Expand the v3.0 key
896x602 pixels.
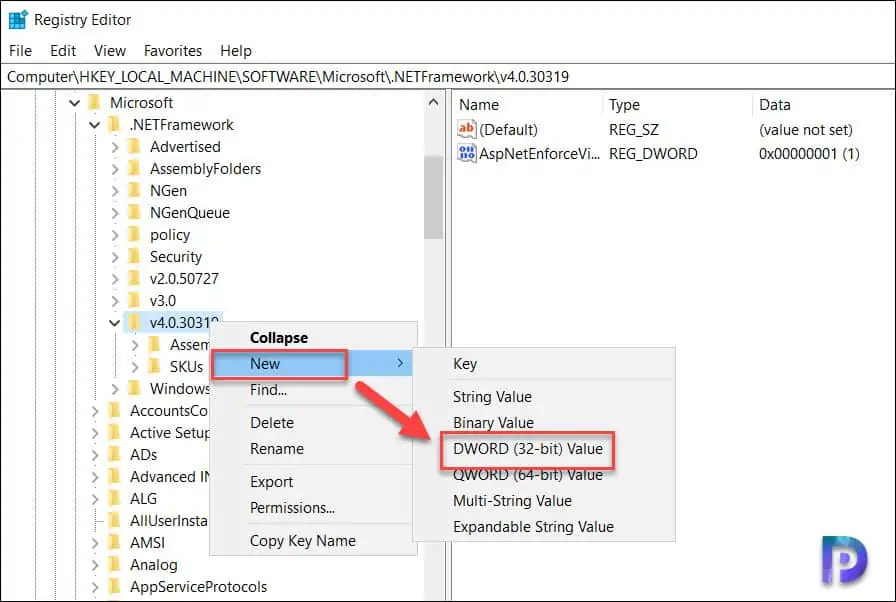[115, 301]
